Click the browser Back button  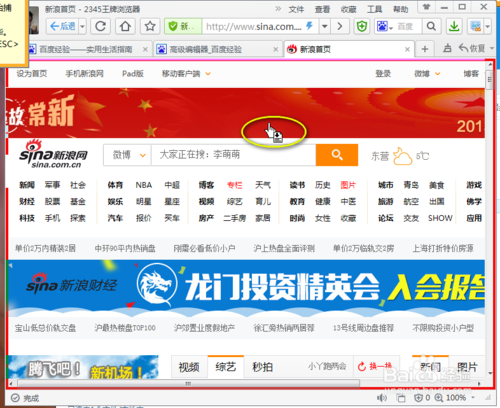[62, 26]
